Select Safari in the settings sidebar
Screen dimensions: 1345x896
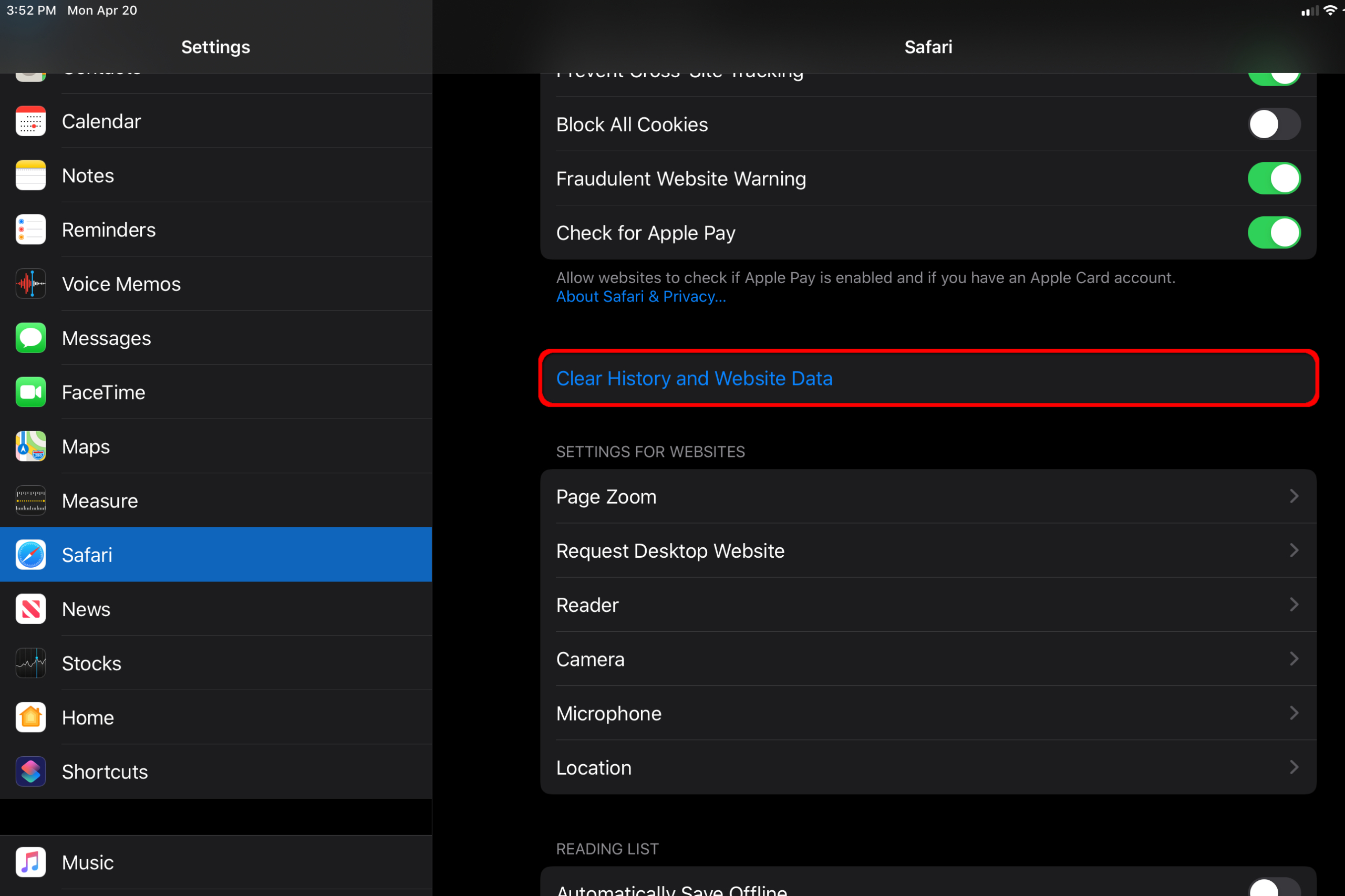(x=215, y=553)
